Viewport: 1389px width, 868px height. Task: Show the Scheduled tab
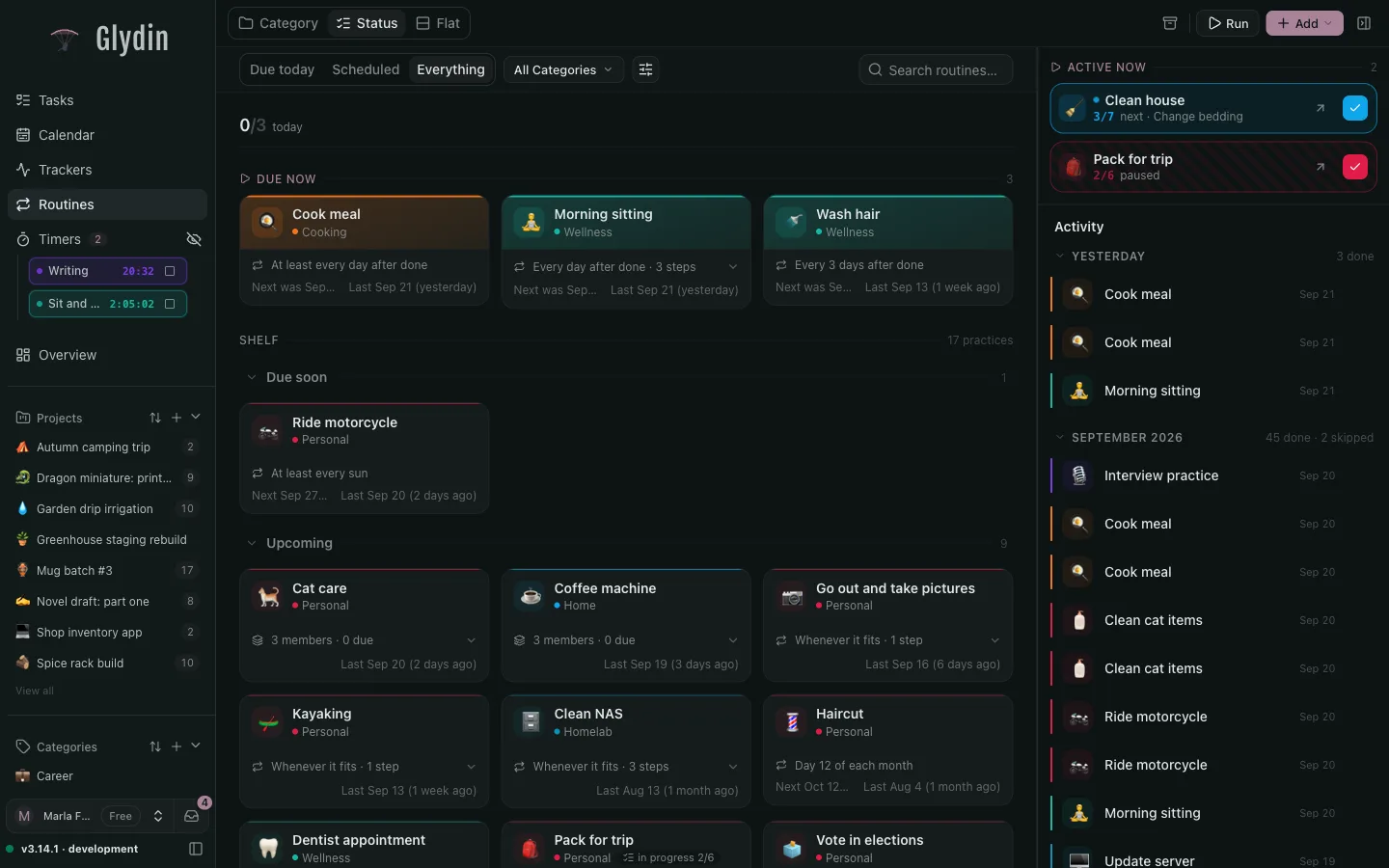[x=366, y=69]
